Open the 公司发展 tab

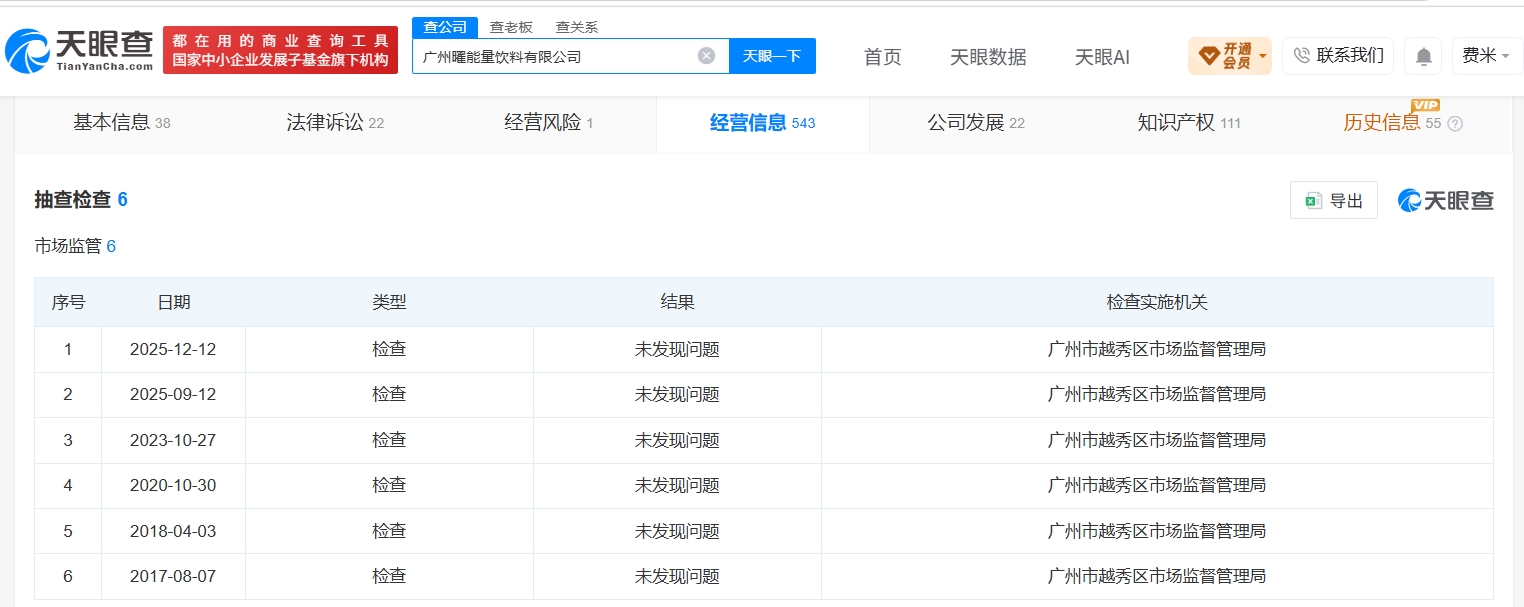coord(976,123)
